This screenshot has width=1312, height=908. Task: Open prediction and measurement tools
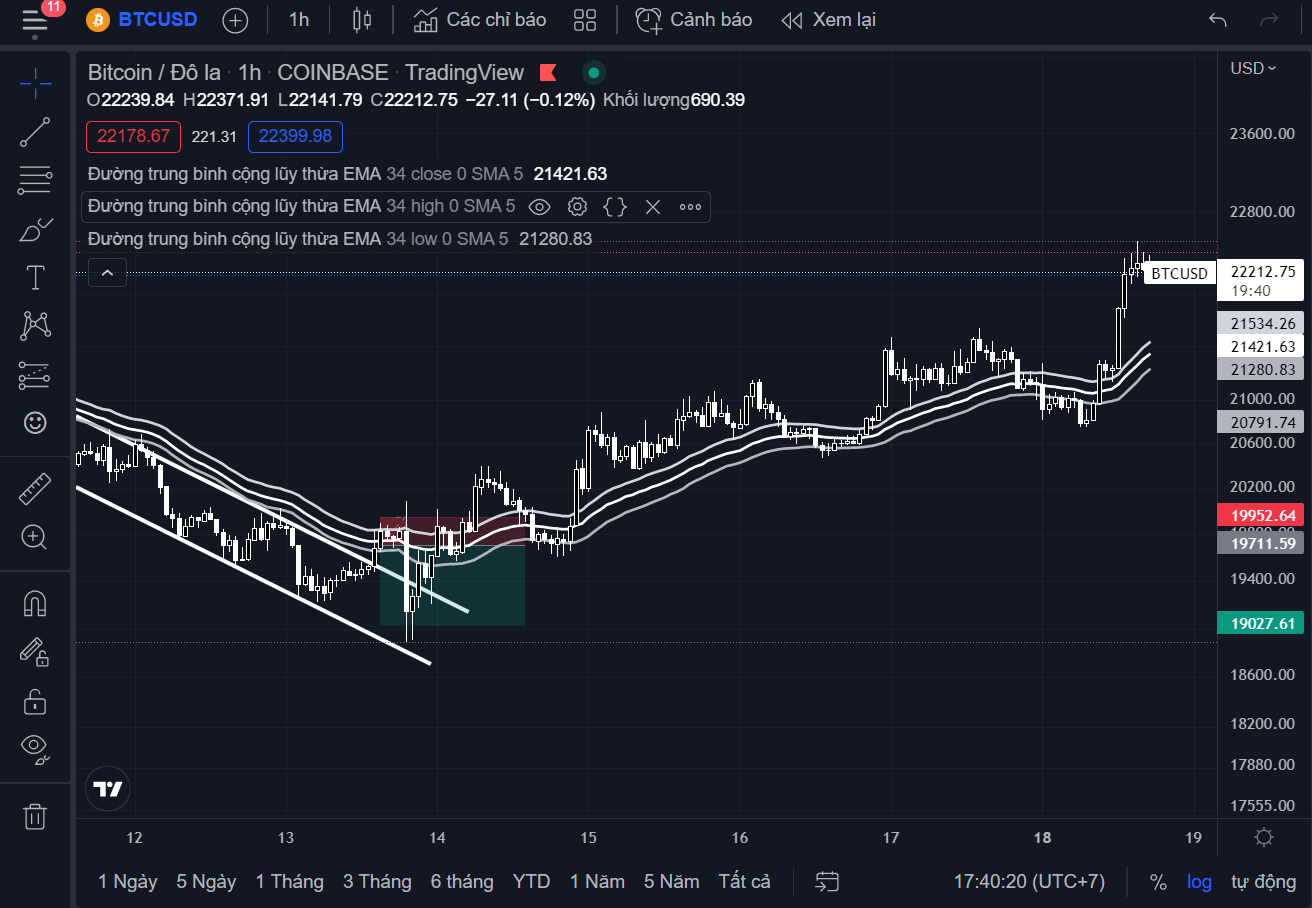[35, 374]
